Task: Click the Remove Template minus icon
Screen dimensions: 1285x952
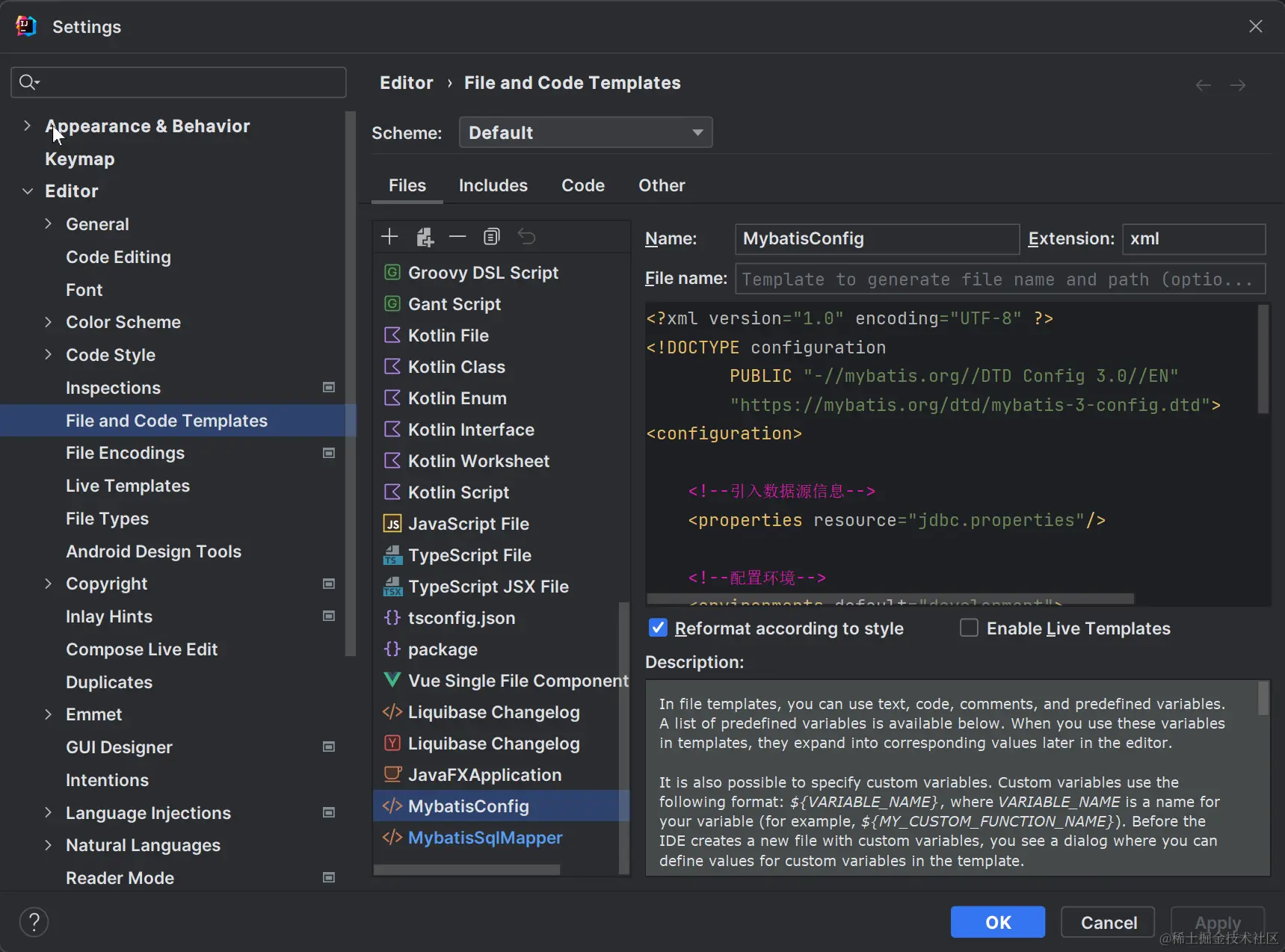Action: click(457, 237)
